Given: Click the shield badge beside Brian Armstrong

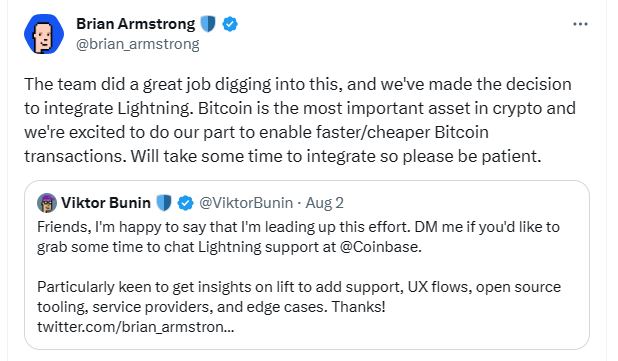Looking at the screenshot, I should [x=208, y=24].
